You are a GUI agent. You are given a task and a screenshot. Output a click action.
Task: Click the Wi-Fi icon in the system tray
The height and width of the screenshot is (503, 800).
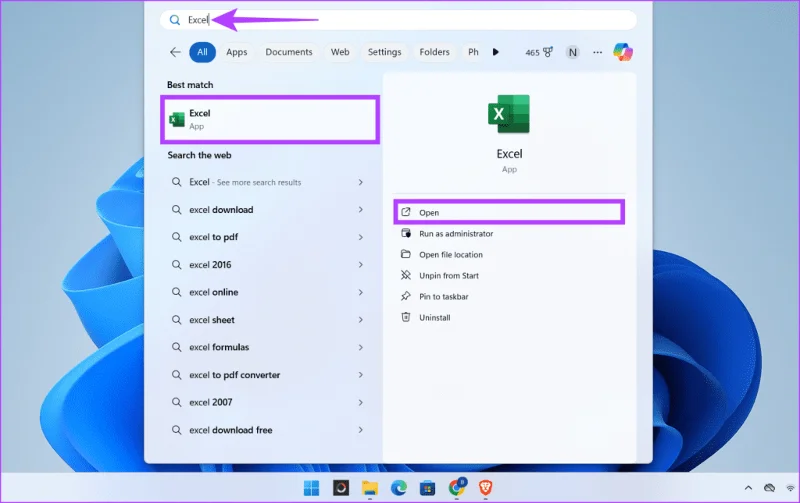(x=791, y=488)
